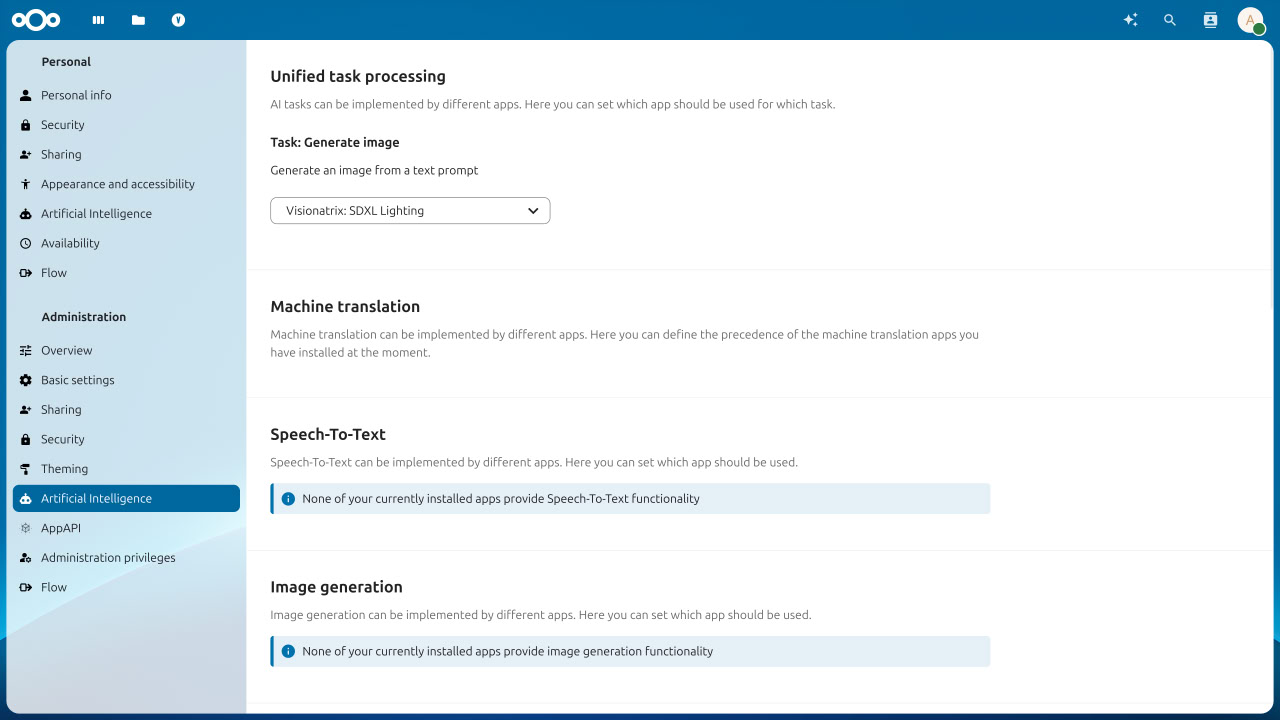
Task: Click lock icon beside personal Security
Action: [26, 125]
